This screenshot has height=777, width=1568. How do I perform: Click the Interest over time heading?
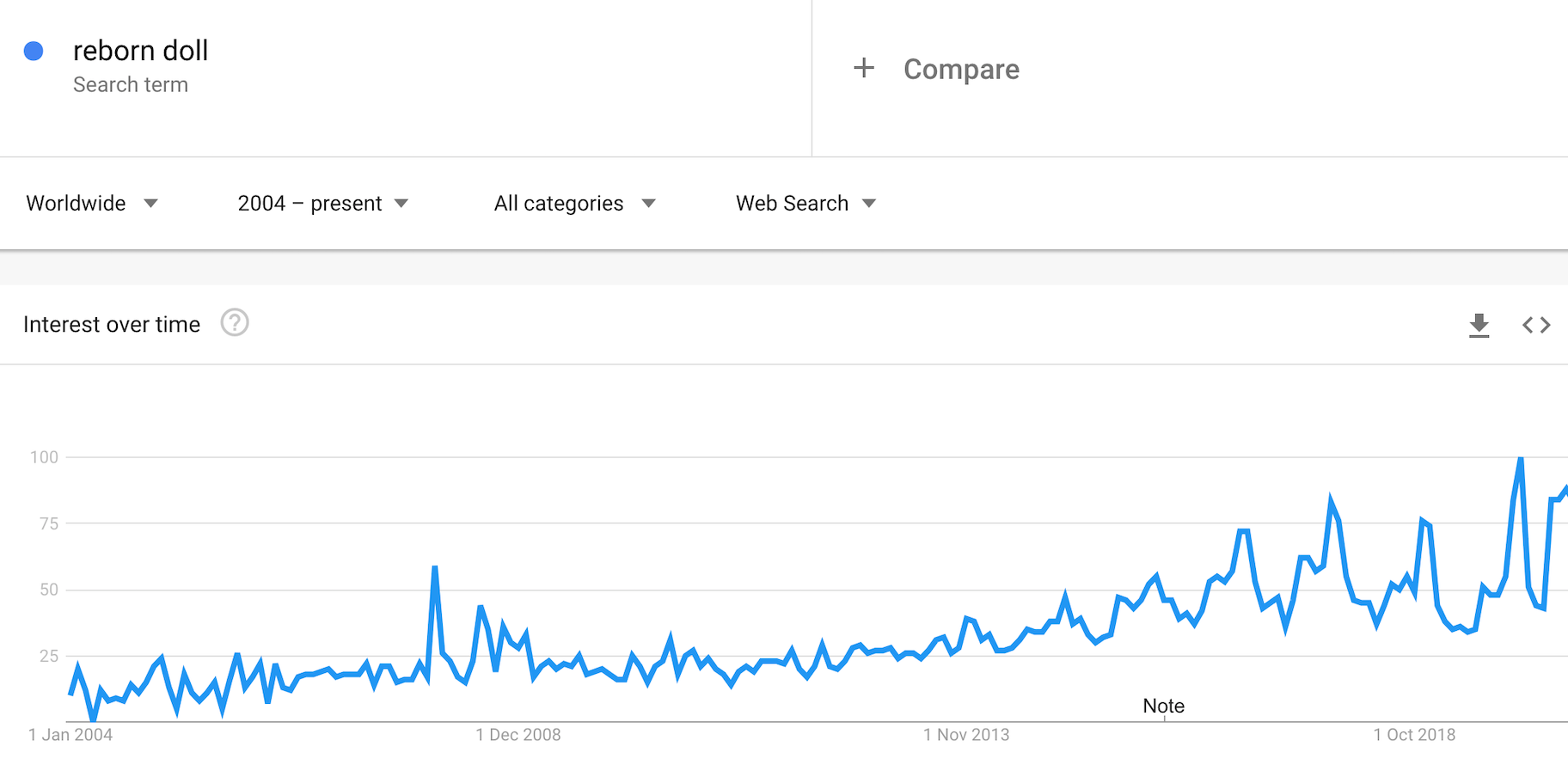pos(112,324)
